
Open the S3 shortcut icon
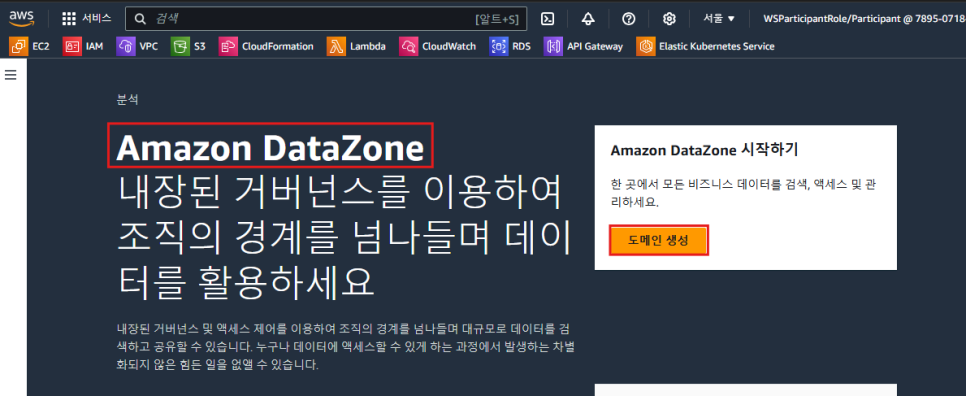[x=181, y=46]
